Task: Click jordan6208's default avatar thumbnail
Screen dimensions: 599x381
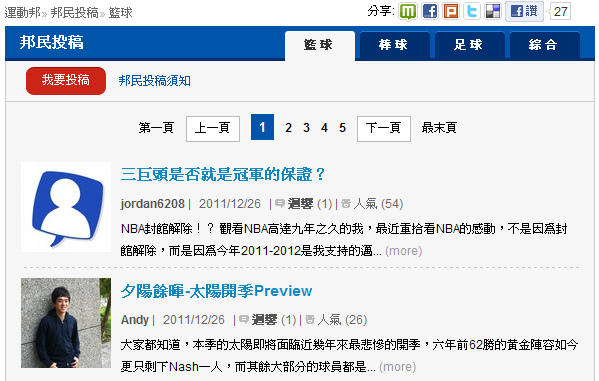Action: (66, 207)
